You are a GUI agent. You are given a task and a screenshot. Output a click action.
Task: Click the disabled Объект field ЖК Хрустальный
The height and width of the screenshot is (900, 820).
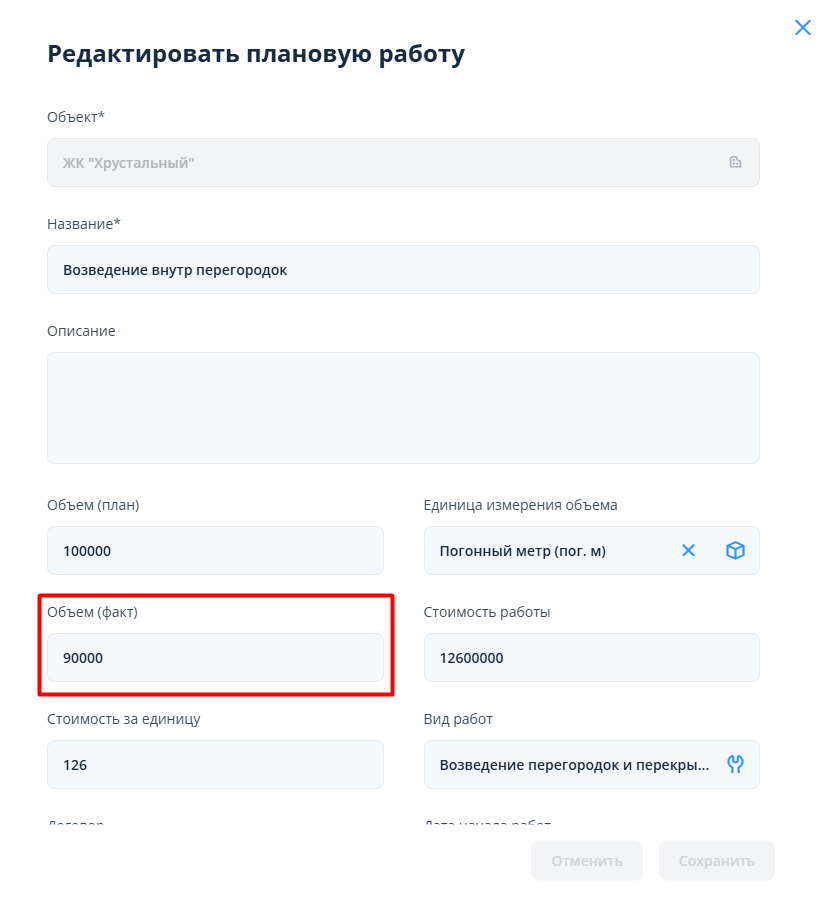[380, 162]
